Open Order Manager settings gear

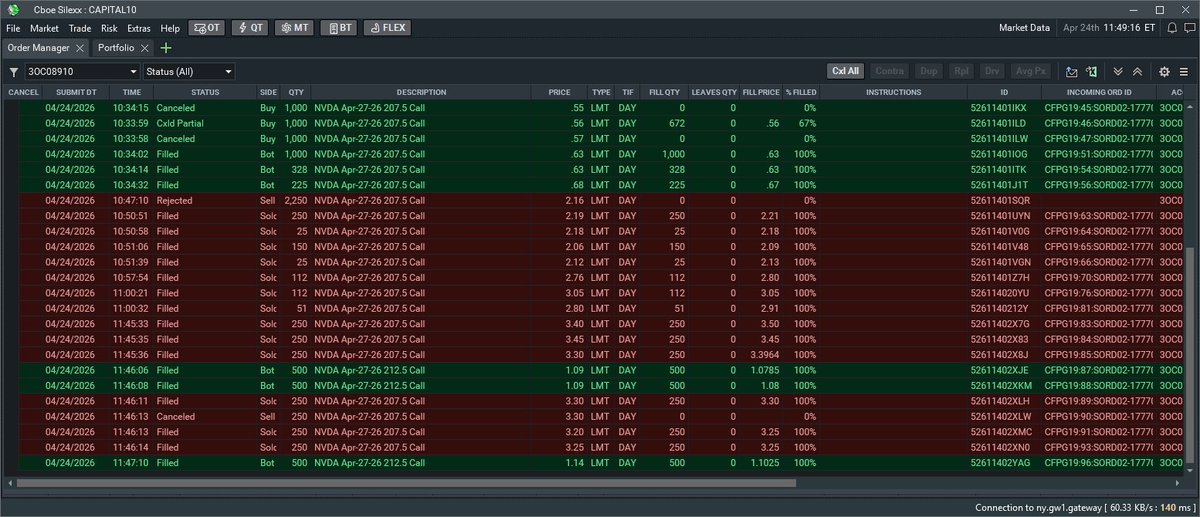(x=1164, y=72)
